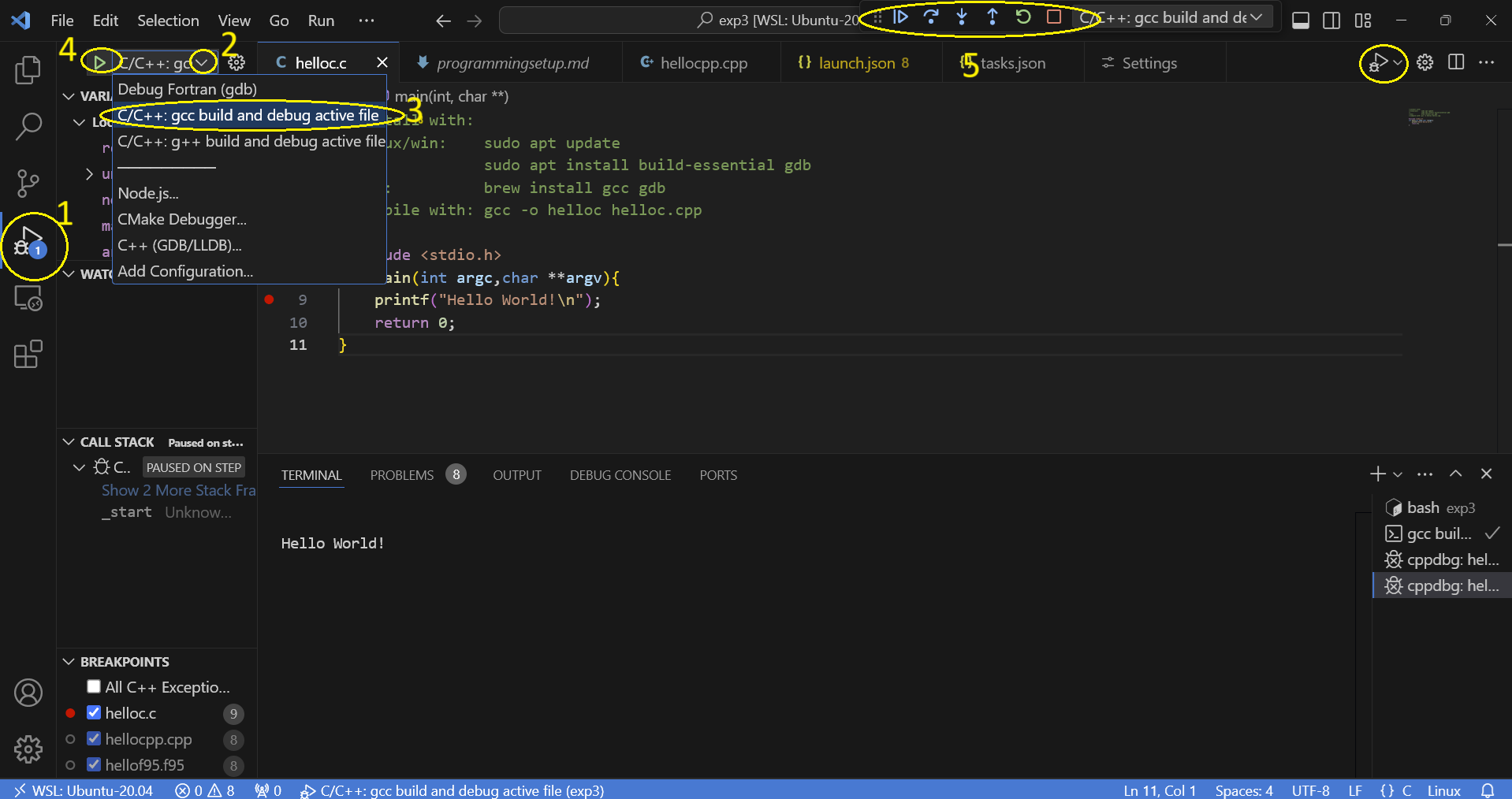This screenshot has width=1512, height=799.
Task: Click the debug Step Into icon
Action: (x=962, y=17)
